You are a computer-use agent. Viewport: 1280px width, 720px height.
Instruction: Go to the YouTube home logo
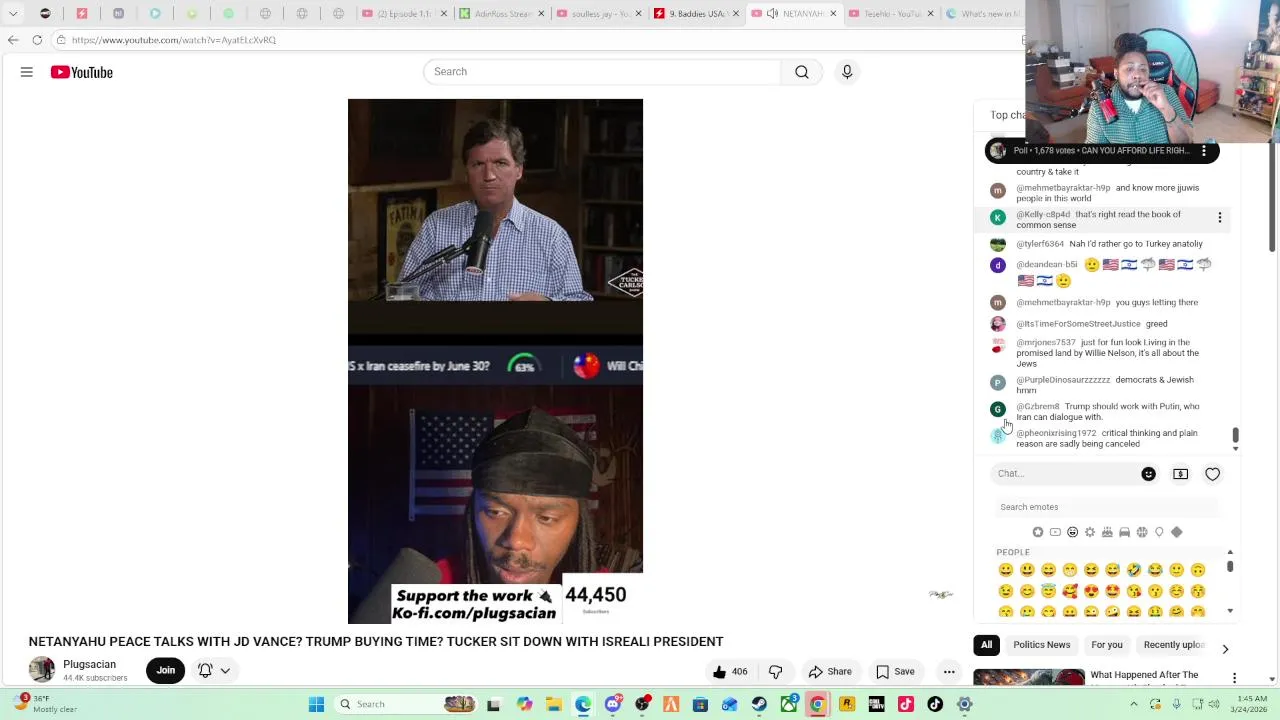82,72
